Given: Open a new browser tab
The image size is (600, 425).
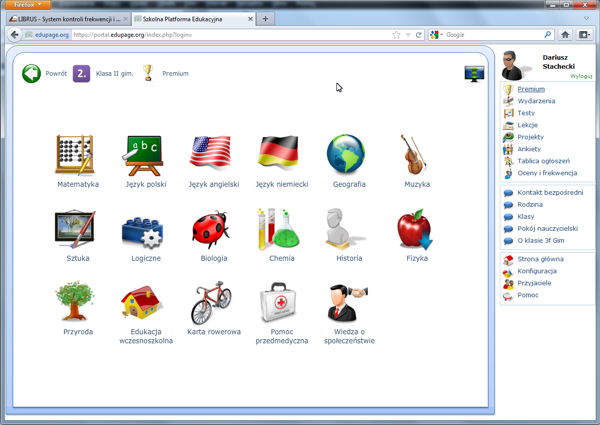Looking at the screenshot, I should click(x=265, y=19).
